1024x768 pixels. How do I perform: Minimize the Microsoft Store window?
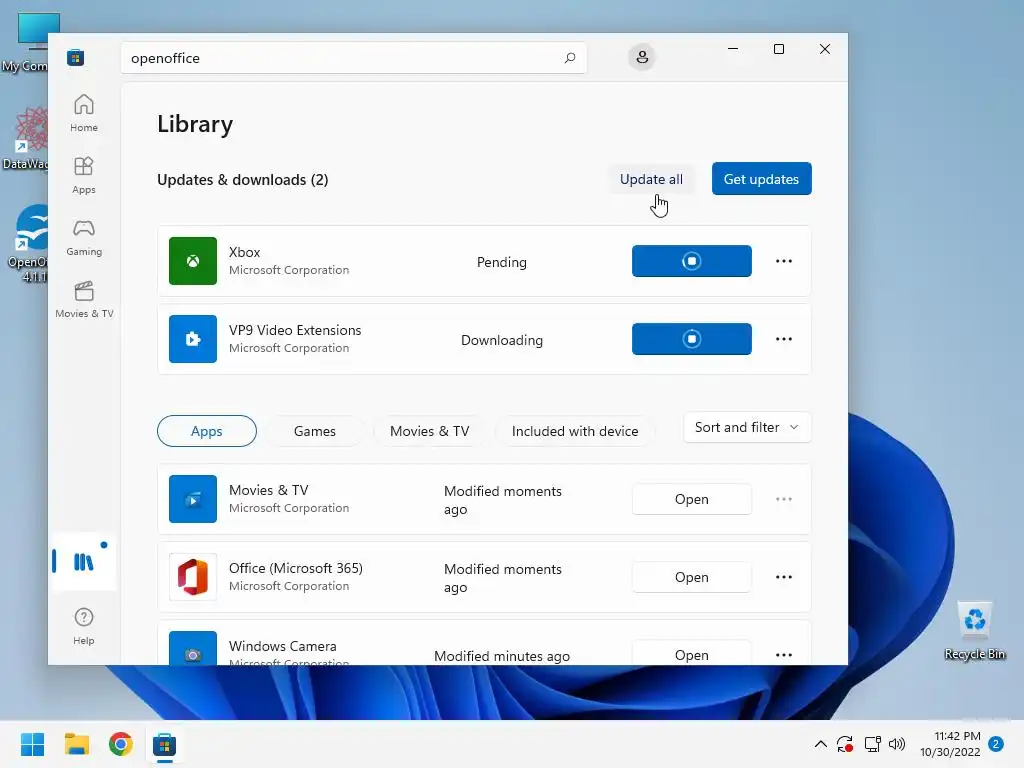(x=733, y=49)
